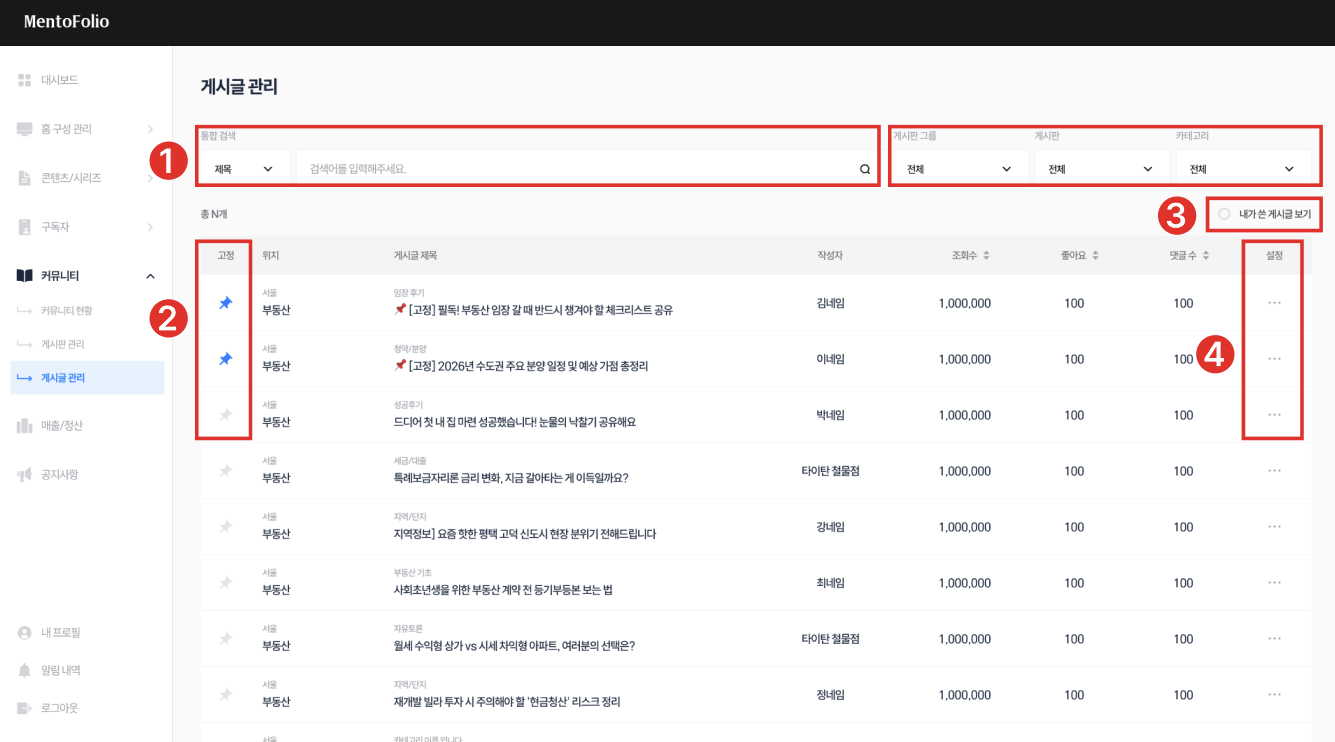This screenshot has height=742, width=1335.
Task: Open the 게시판 filter dropdown
Action: point(1101,169)
